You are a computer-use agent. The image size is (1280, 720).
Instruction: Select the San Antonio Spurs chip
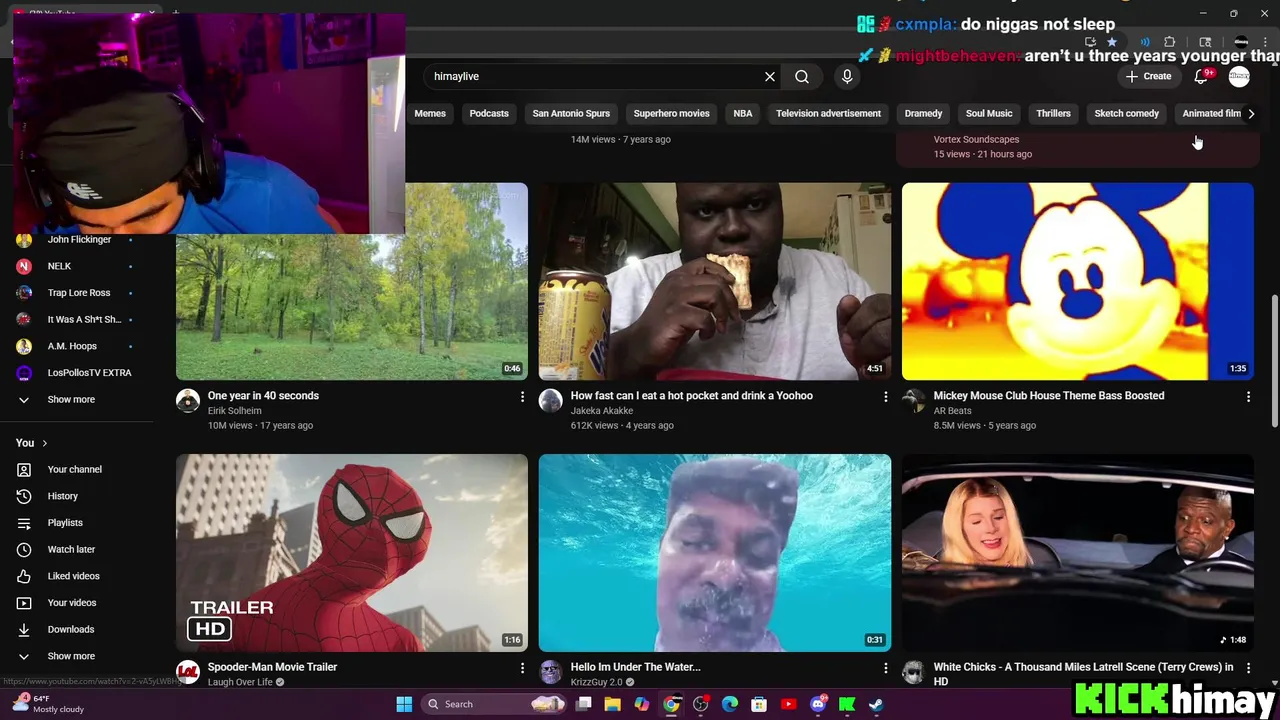coord(571,114)
